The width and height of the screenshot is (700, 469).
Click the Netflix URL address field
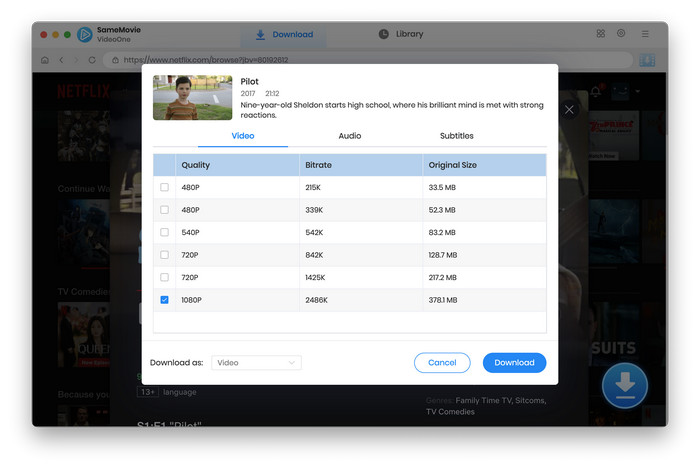(x=368, y=60)
